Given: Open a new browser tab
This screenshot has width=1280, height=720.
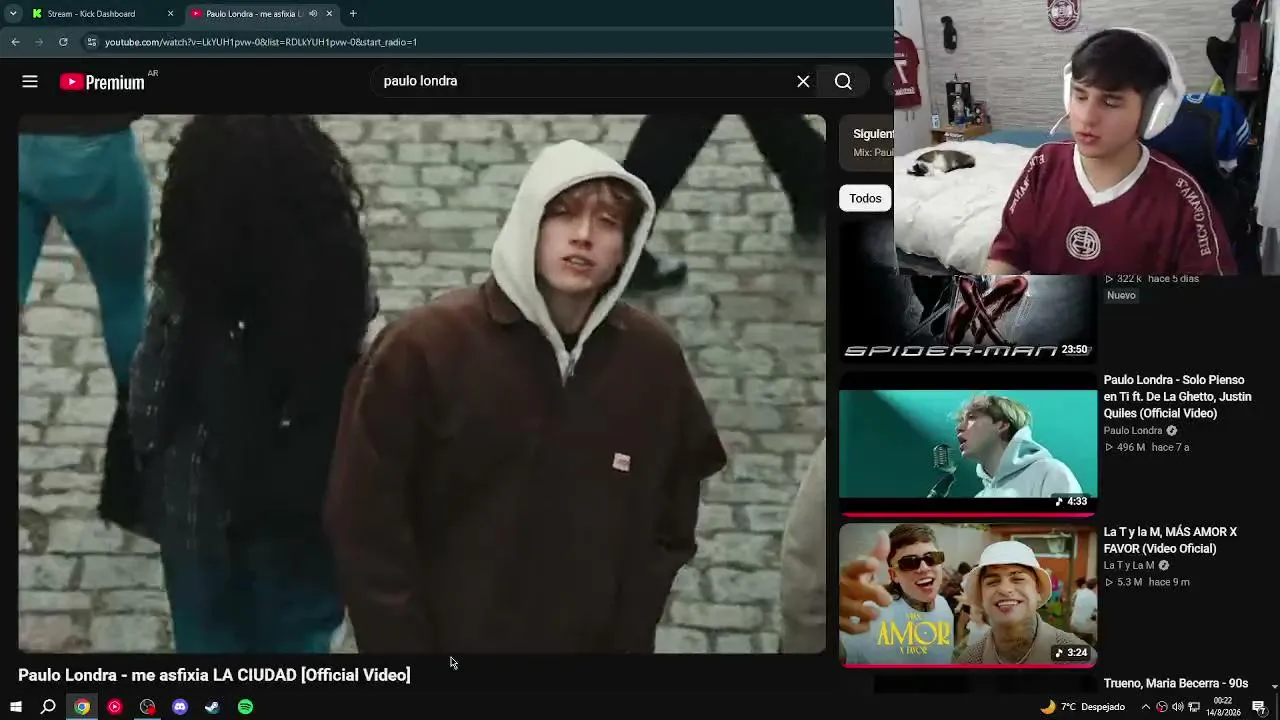Looking at the screenshot, I should 353,14.
